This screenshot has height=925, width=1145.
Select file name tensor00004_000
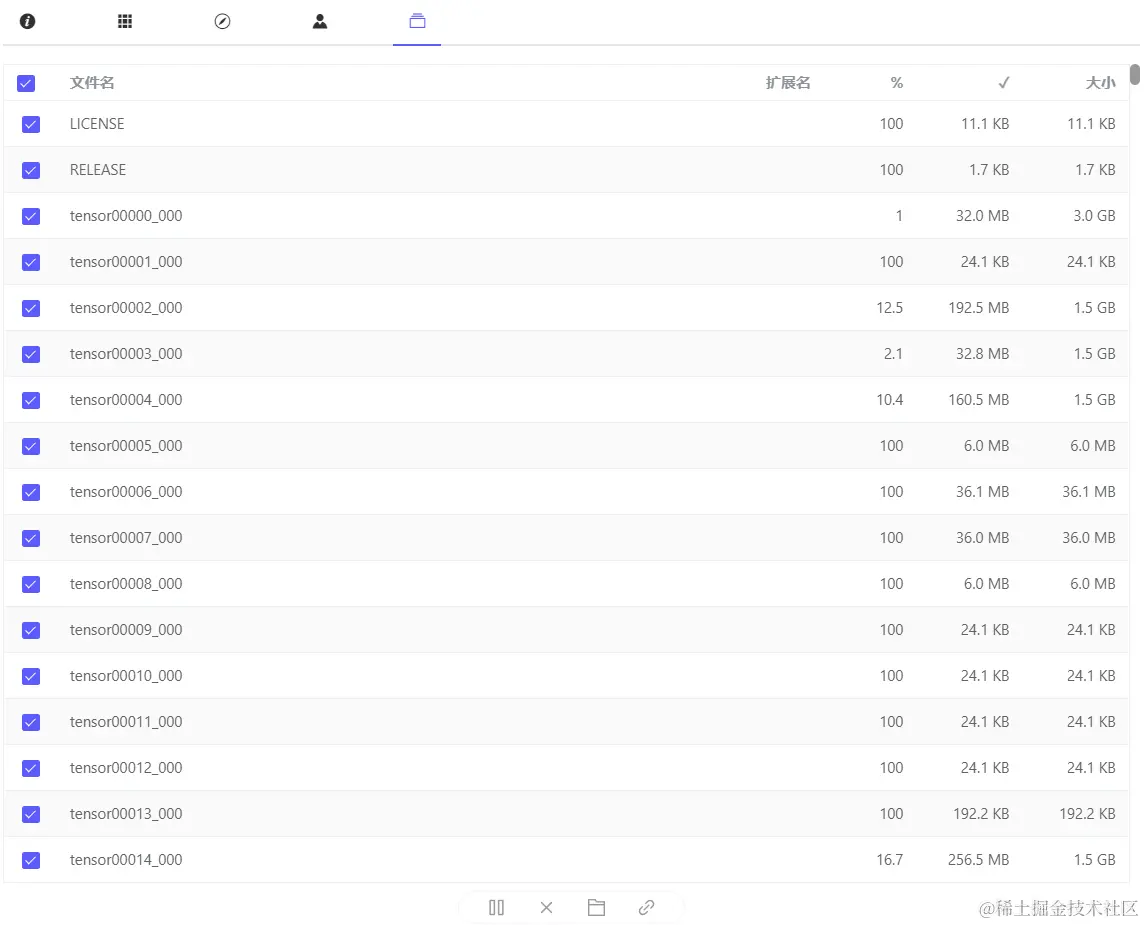coord(126,400)
